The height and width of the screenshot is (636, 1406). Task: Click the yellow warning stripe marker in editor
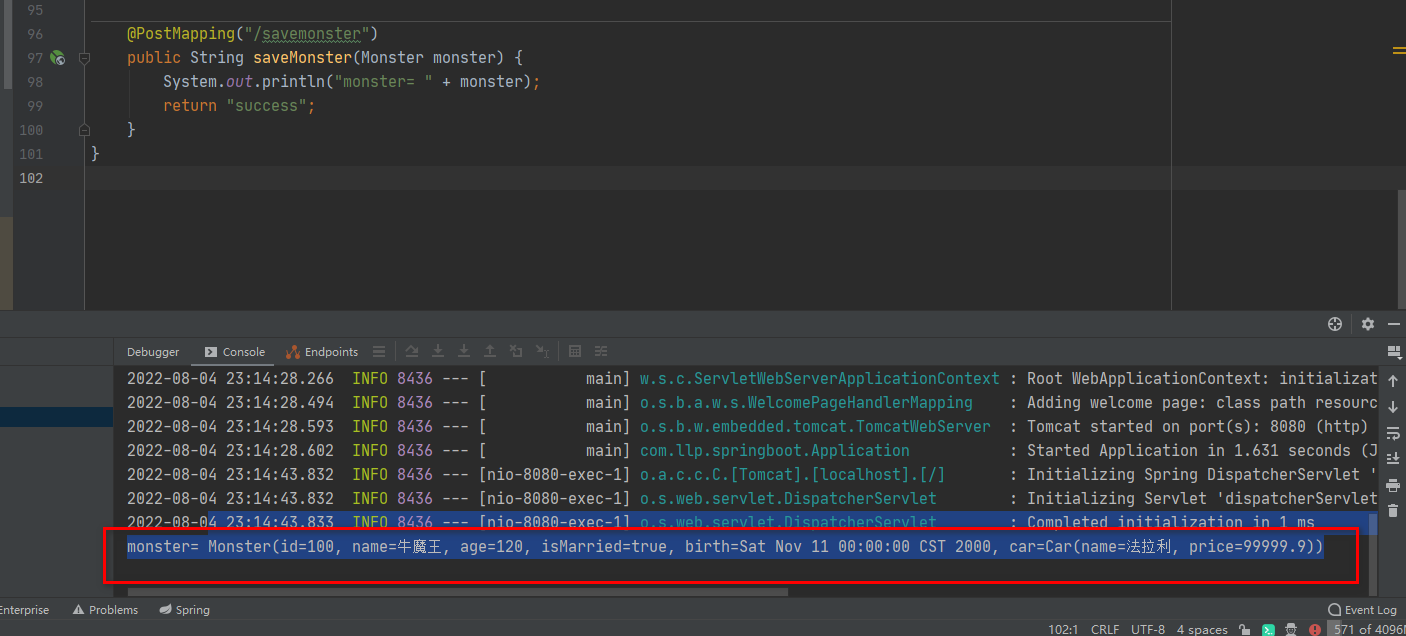[x=1398, y=50]
